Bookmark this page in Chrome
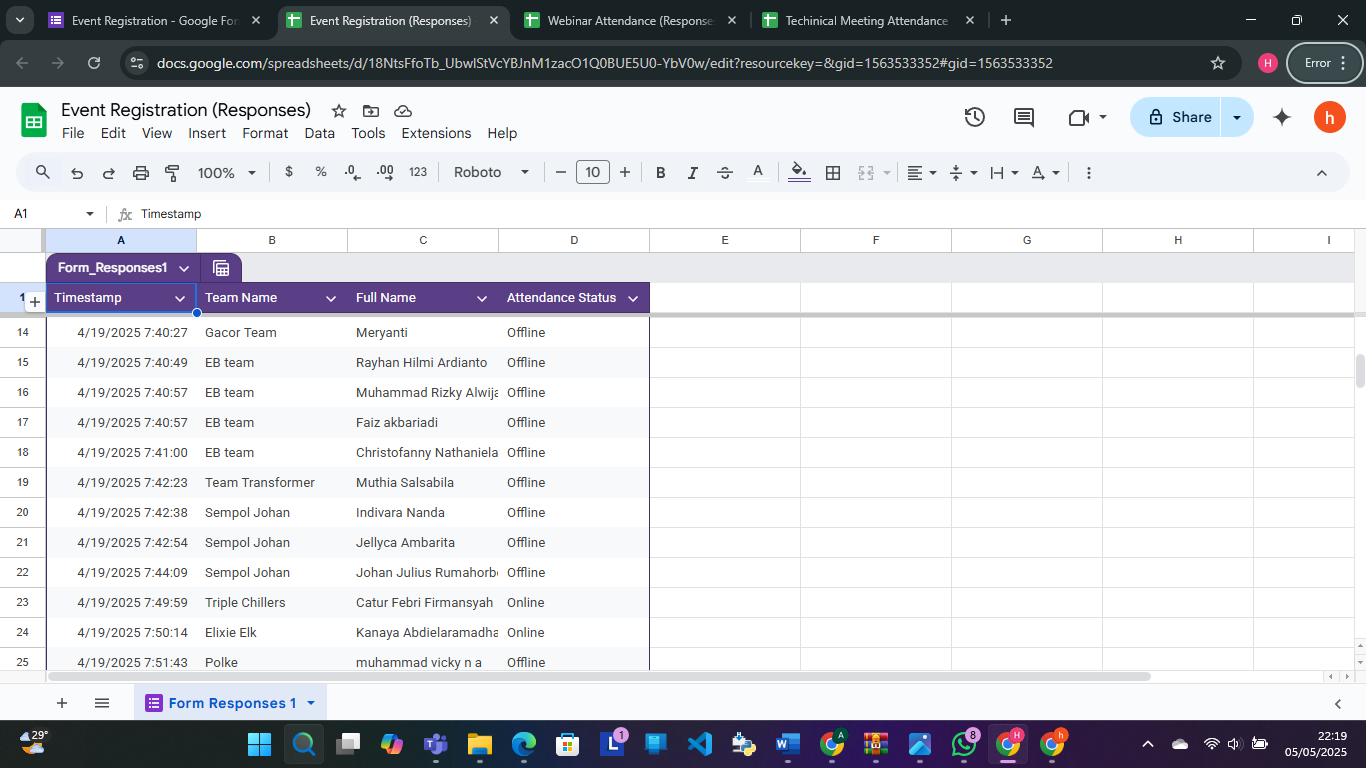Screen dimensions: 1366x768 pos(1218,63)
